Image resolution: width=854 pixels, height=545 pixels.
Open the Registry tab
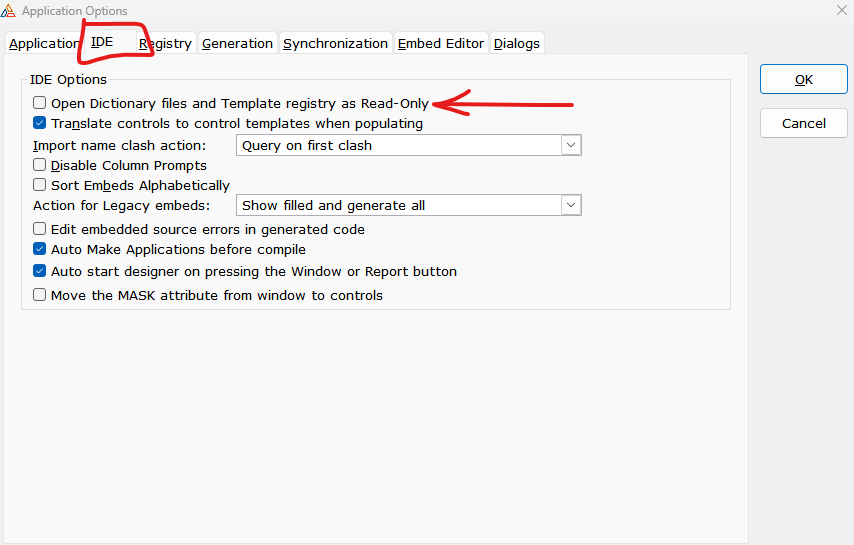(x=166, y=44)
